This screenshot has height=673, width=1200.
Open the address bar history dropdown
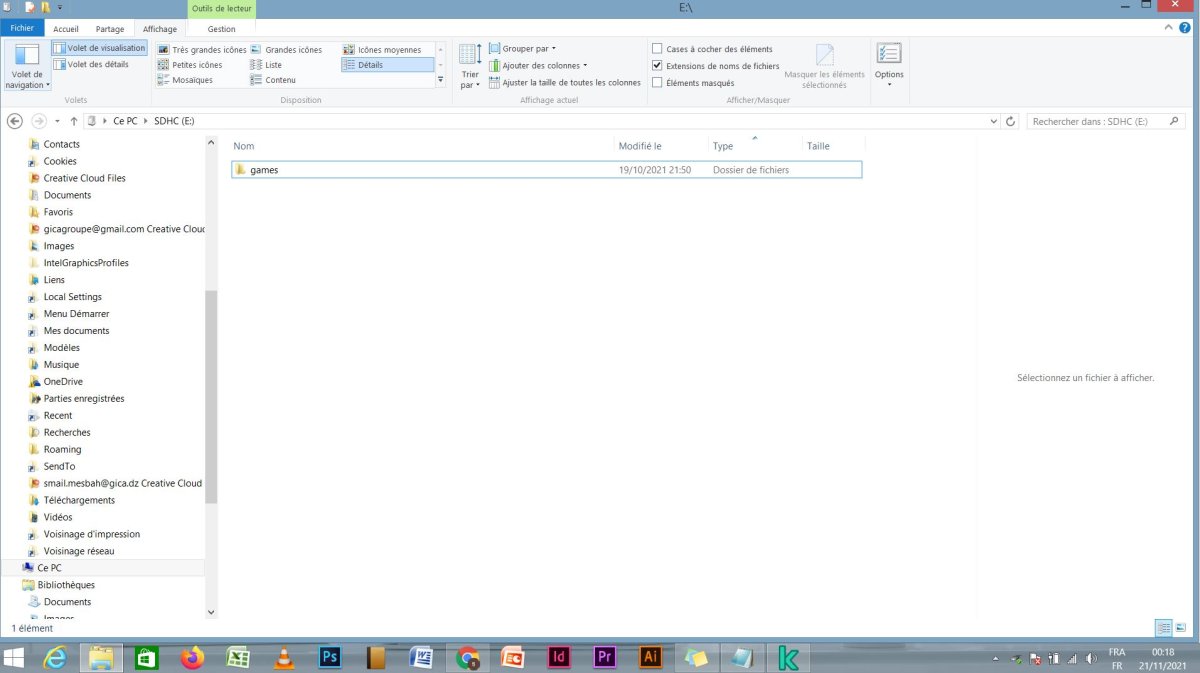pos(993,121)
